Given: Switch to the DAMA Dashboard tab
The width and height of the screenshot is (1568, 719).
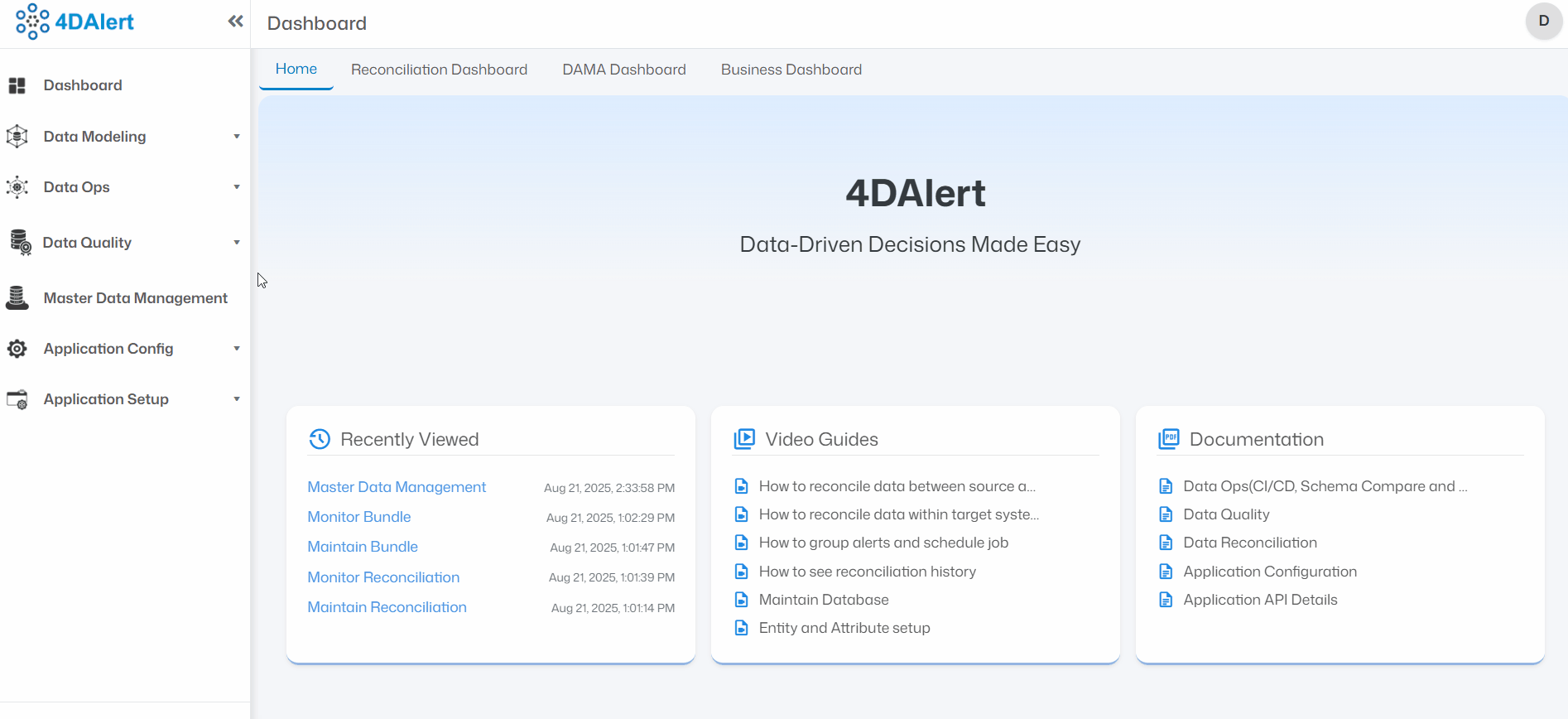Looking at the screenshot, I should click(624, 70).
